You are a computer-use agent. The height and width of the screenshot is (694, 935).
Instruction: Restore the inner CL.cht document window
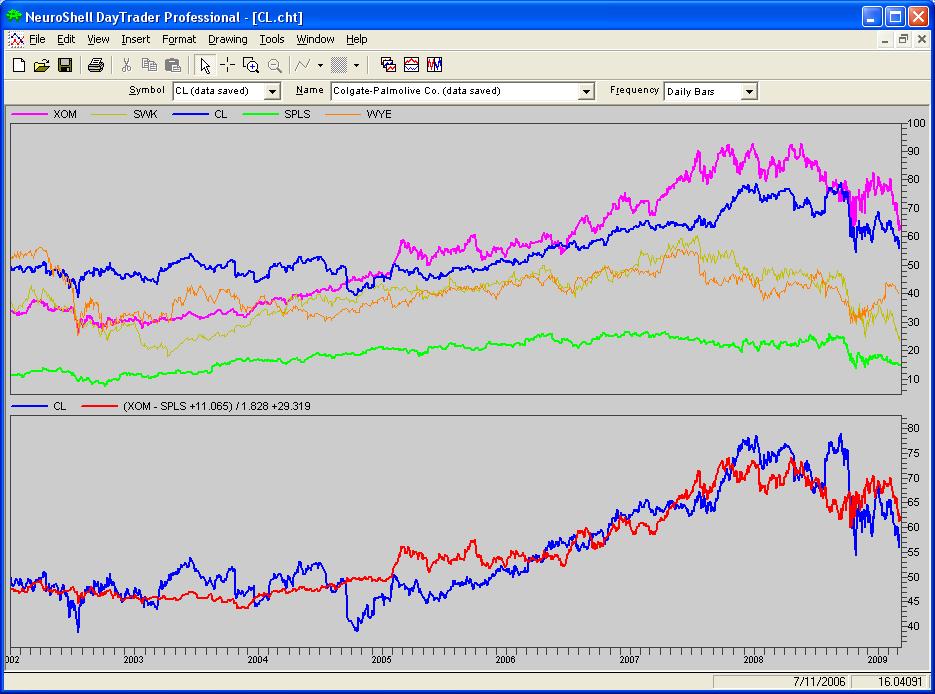pos(903,39)
